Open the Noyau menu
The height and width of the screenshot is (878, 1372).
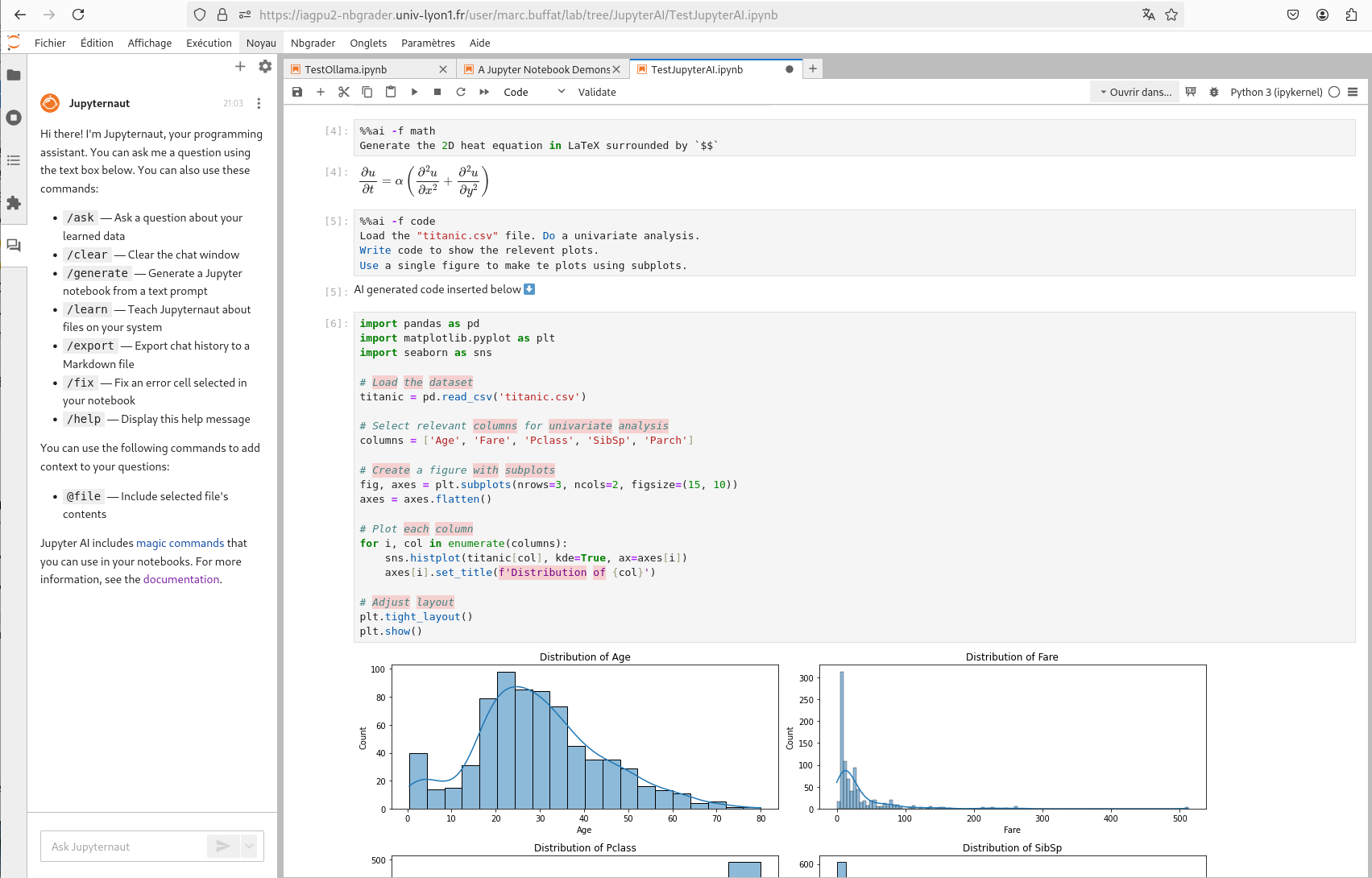(261, 43)
